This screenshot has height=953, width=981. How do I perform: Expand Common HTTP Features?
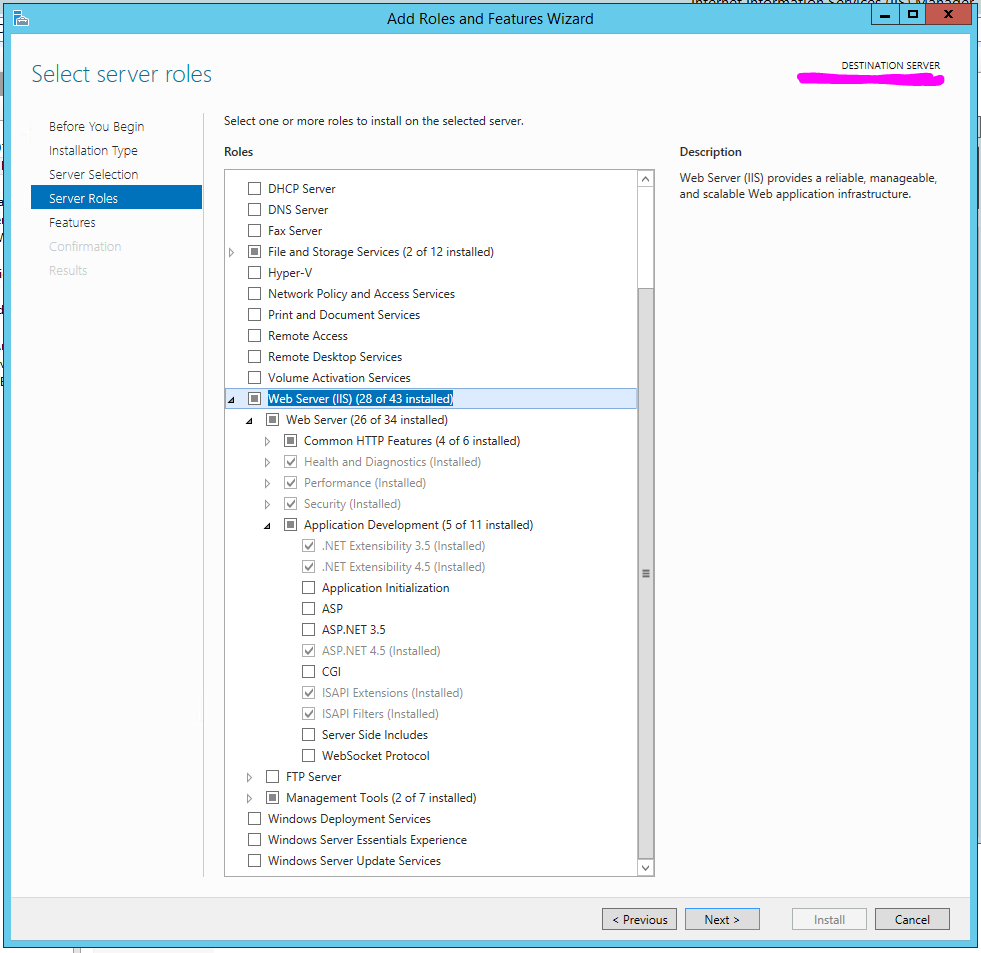tap(267, 441)
